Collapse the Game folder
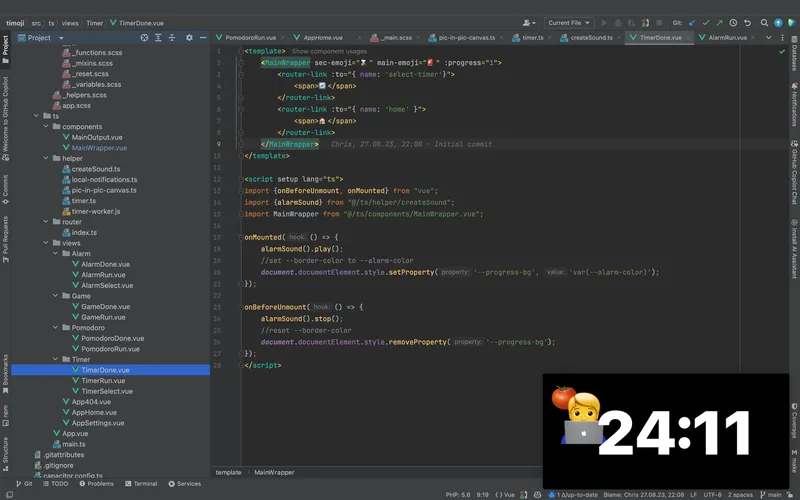The image size is (800, 500). click(56, 295)
